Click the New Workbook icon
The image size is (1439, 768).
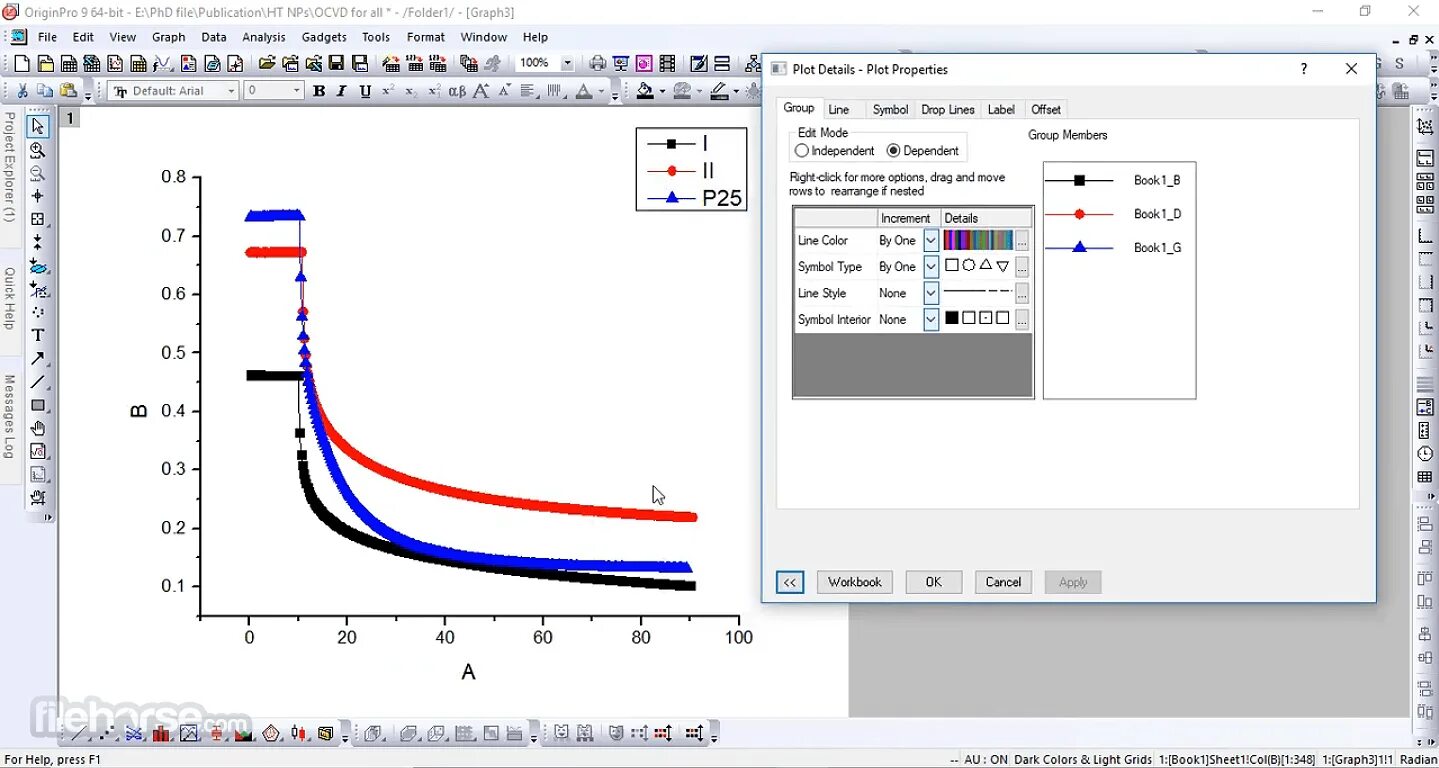click(x=69, y=64)
